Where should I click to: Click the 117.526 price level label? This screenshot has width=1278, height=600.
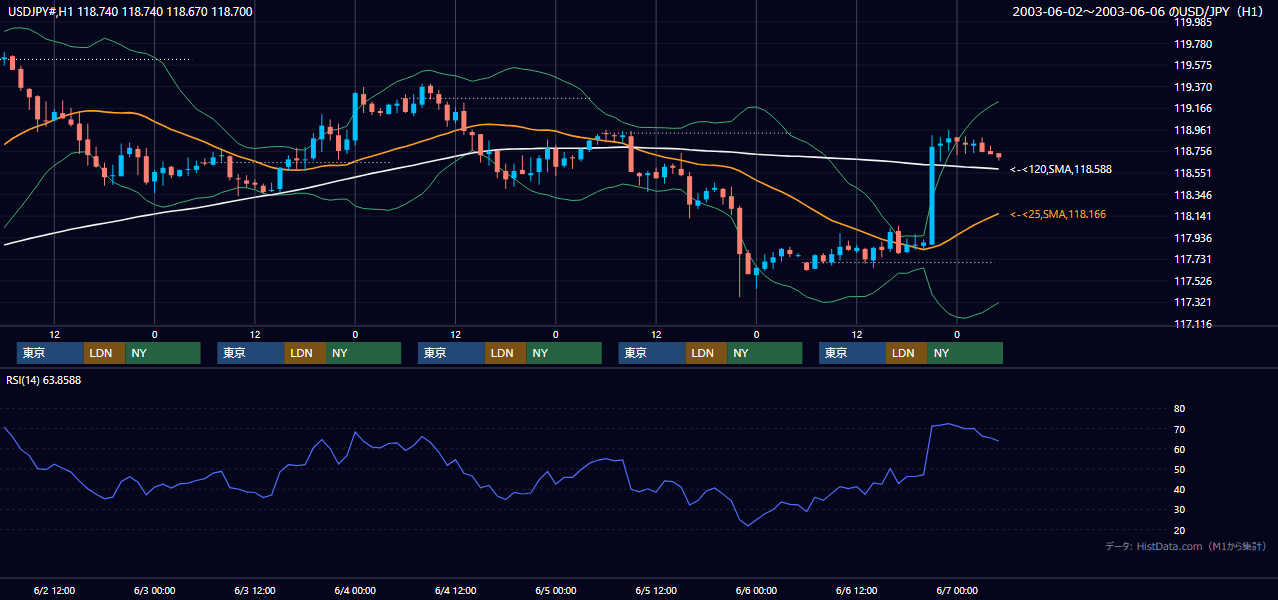coord(1193,281)
